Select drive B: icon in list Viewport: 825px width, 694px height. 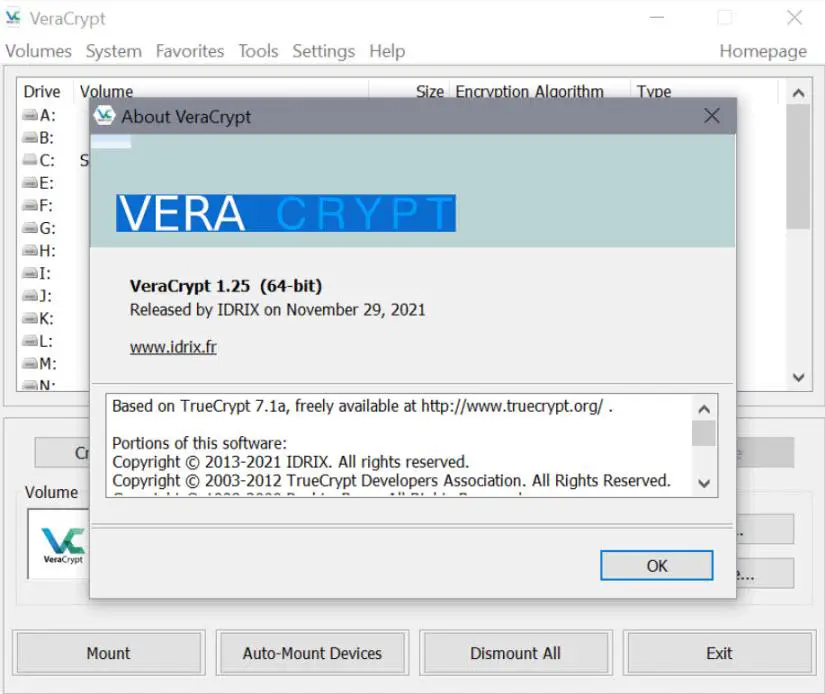point(30,138)
